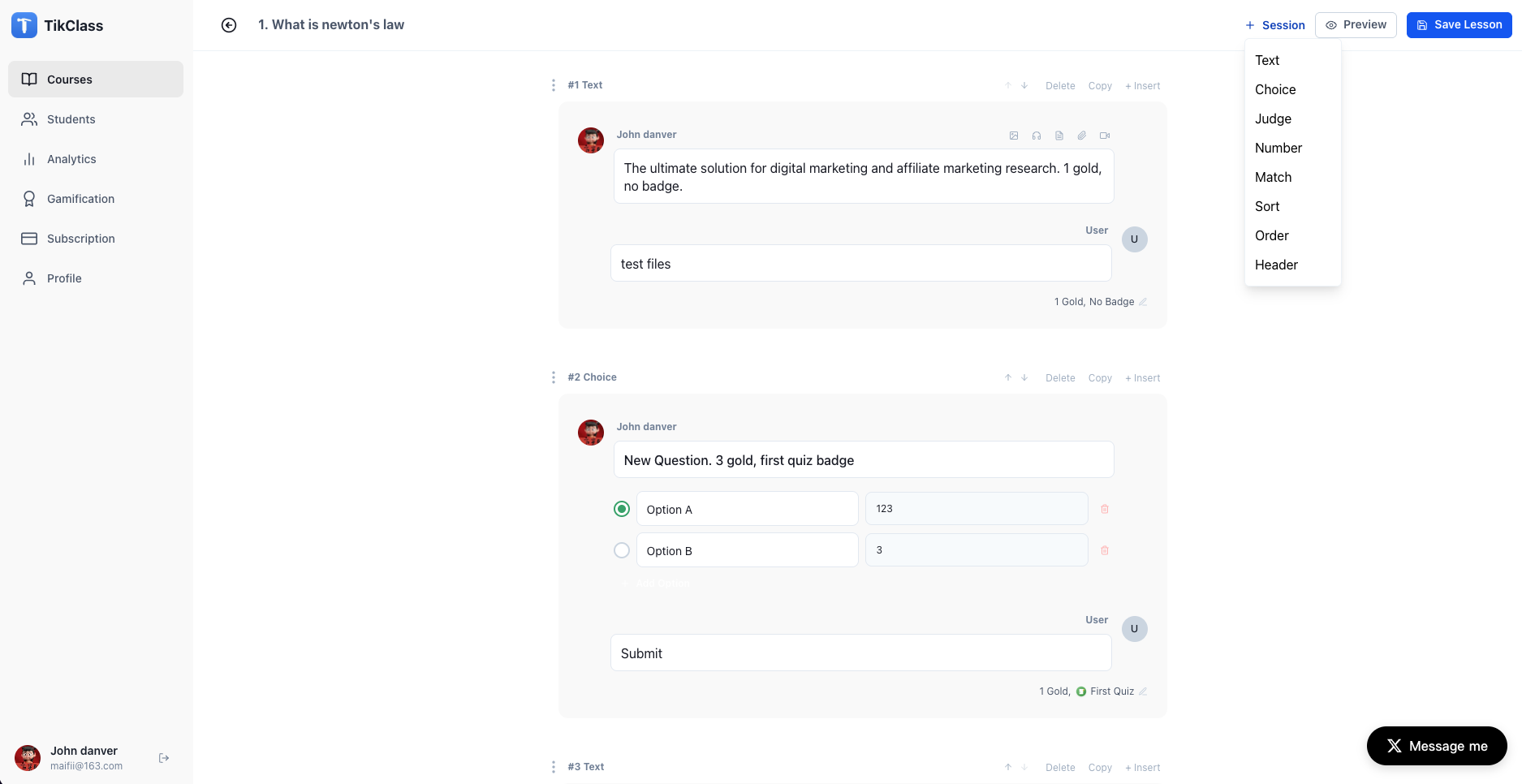Click Save Lesson
Viewport: 1522px width, 784px height.
[x=1459, y=24]
